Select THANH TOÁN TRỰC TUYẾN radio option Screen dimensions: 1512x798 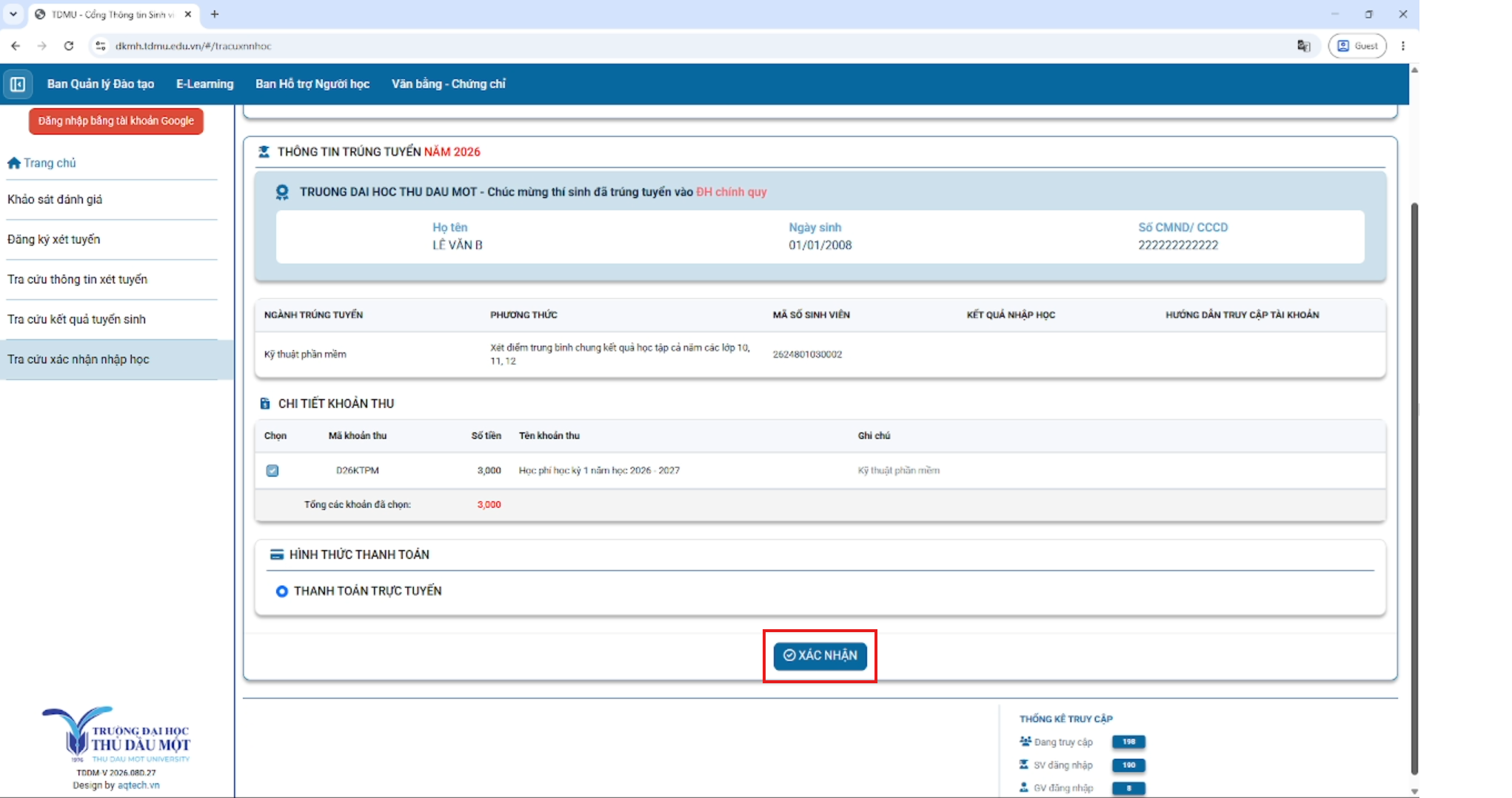tap(281, 591)
